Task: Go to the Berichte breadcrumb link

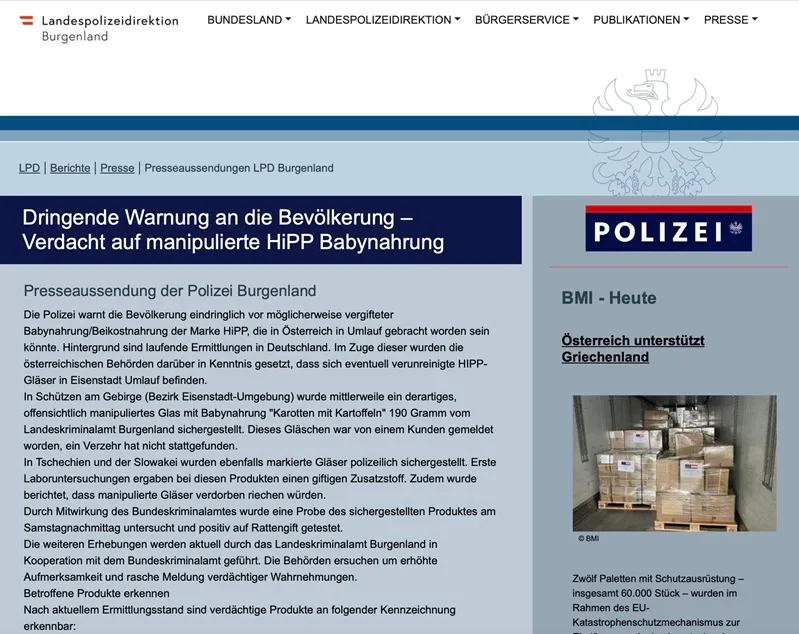Action: [x=70, y=168]
